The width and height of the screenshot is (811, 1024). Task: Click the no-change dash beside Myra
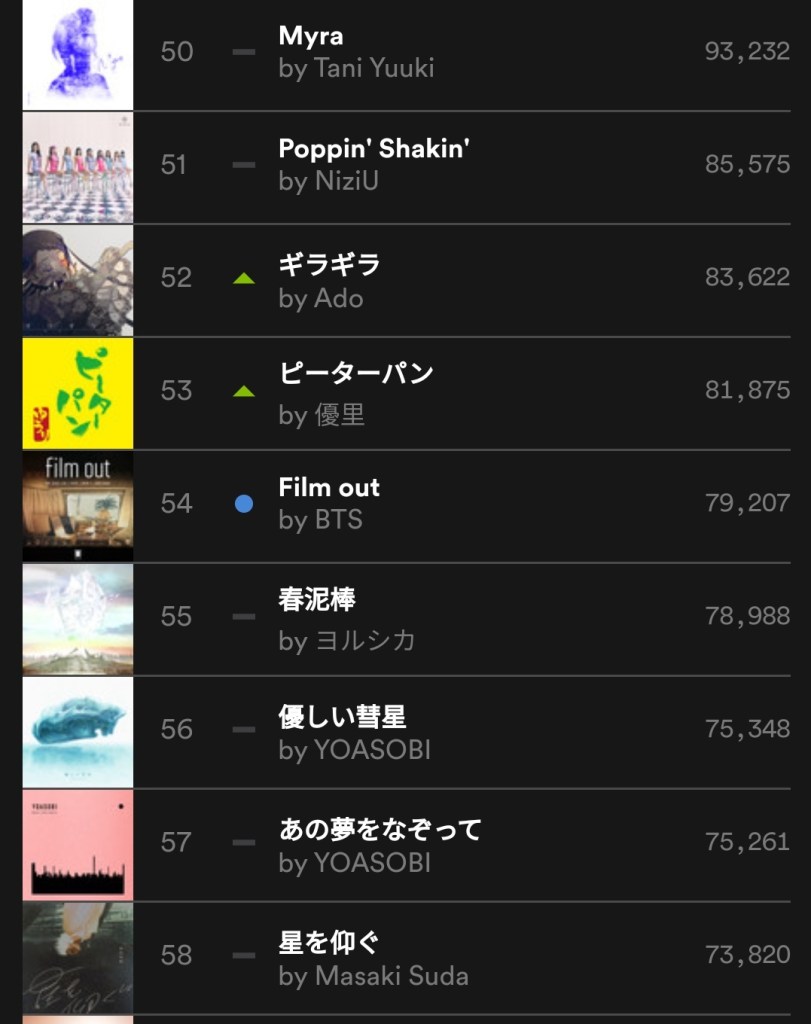(244, 52)
